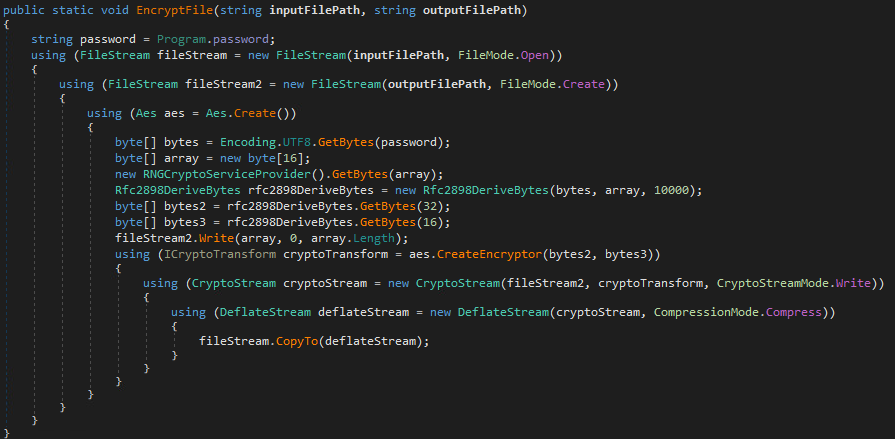
Task: Click CompressionMode.Compress enum value
Action: click(x=738, y=312)
